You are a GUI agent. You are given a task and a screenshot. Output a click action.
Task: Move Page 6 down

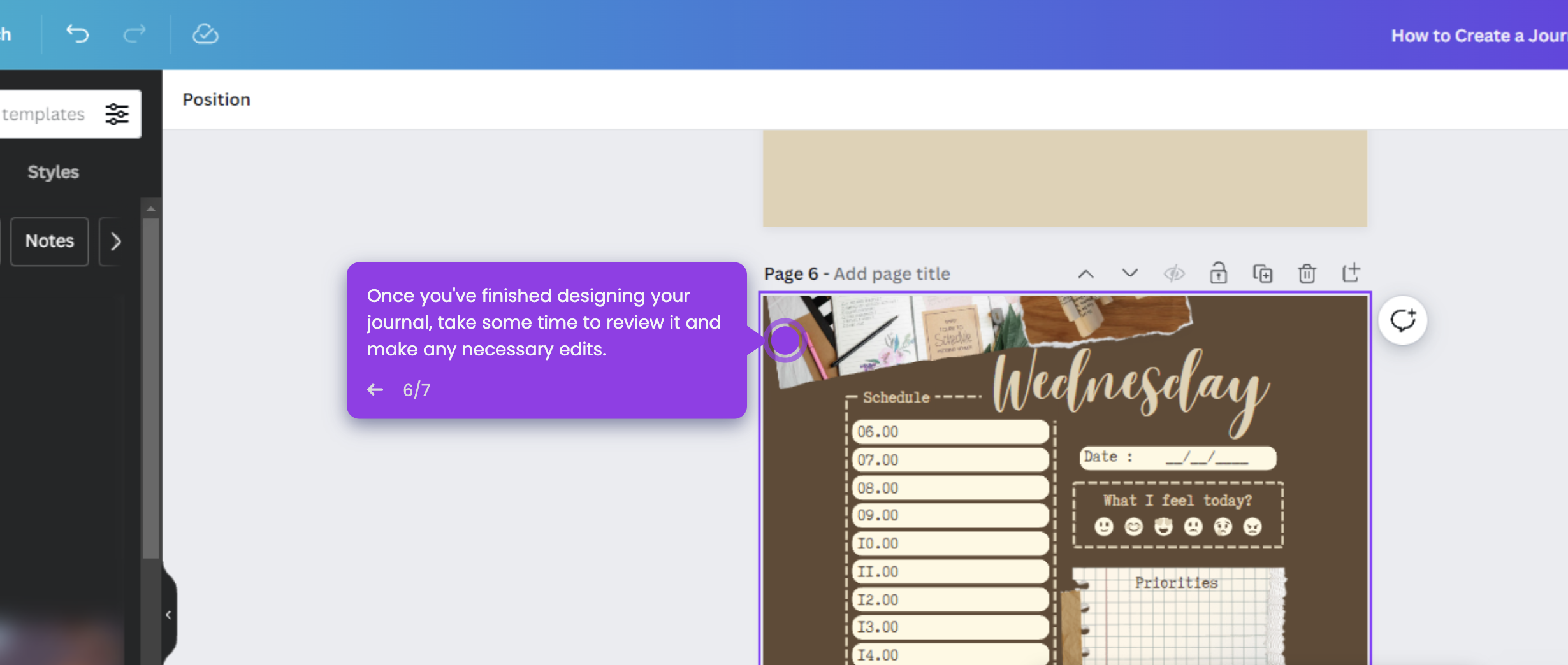coord(1130,273)
